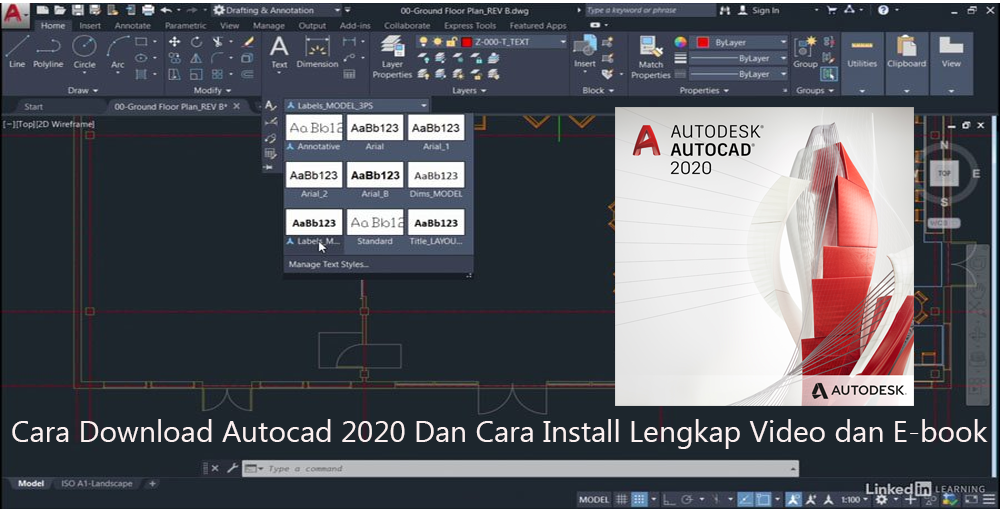Select the Line drawing tool
This screenshot has height=512, width=1000.
pyautogui.click(x=17, y=51)
